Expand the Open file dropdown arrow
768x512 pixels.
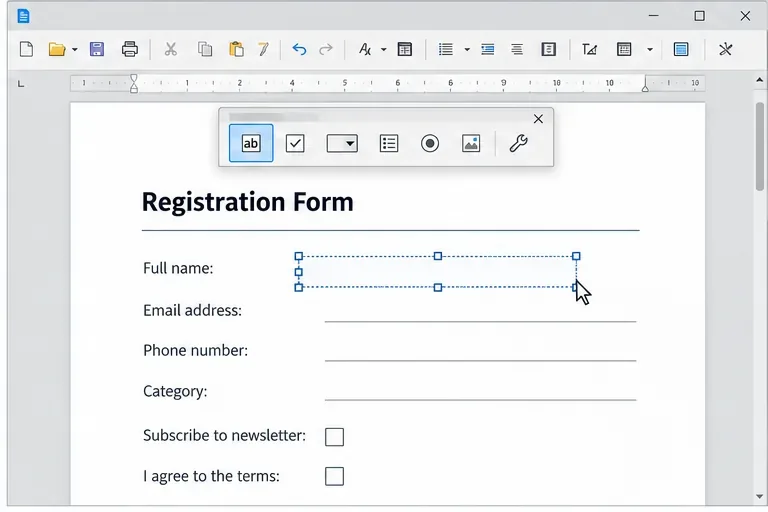[74, 49]
